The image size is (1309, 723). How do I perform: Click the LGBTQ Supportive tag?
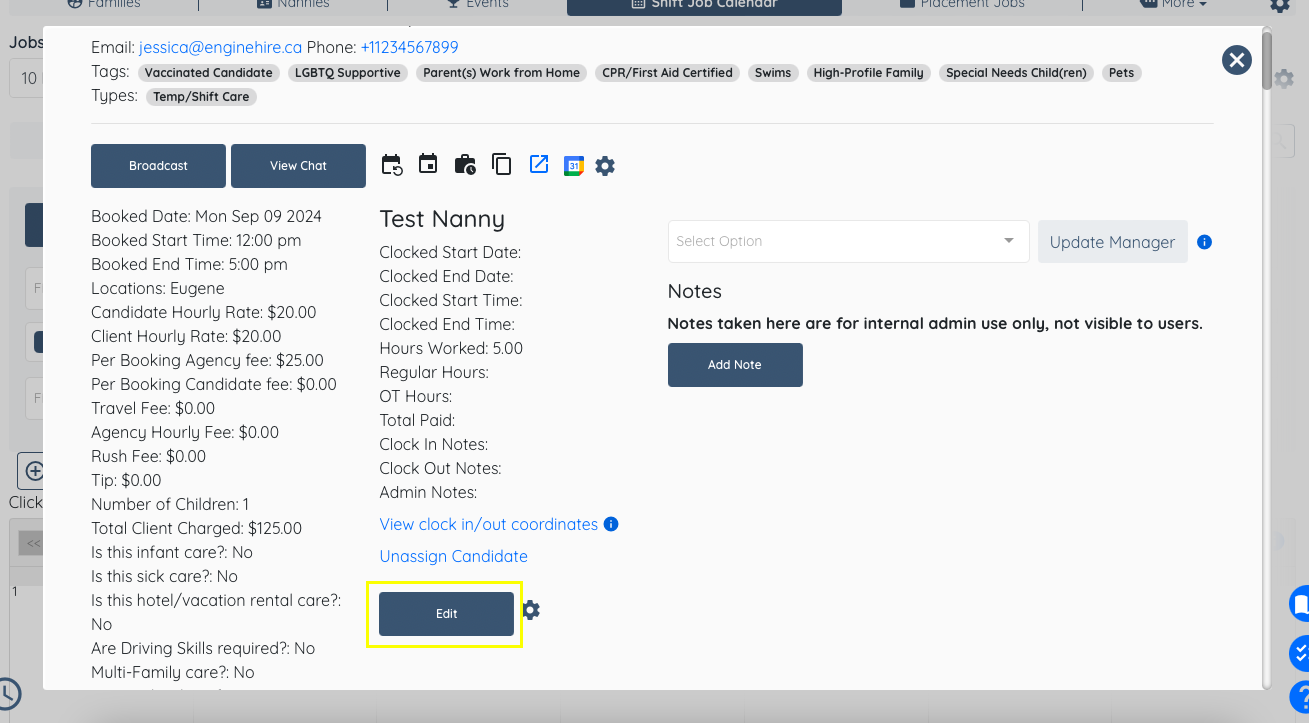[348, 73]
